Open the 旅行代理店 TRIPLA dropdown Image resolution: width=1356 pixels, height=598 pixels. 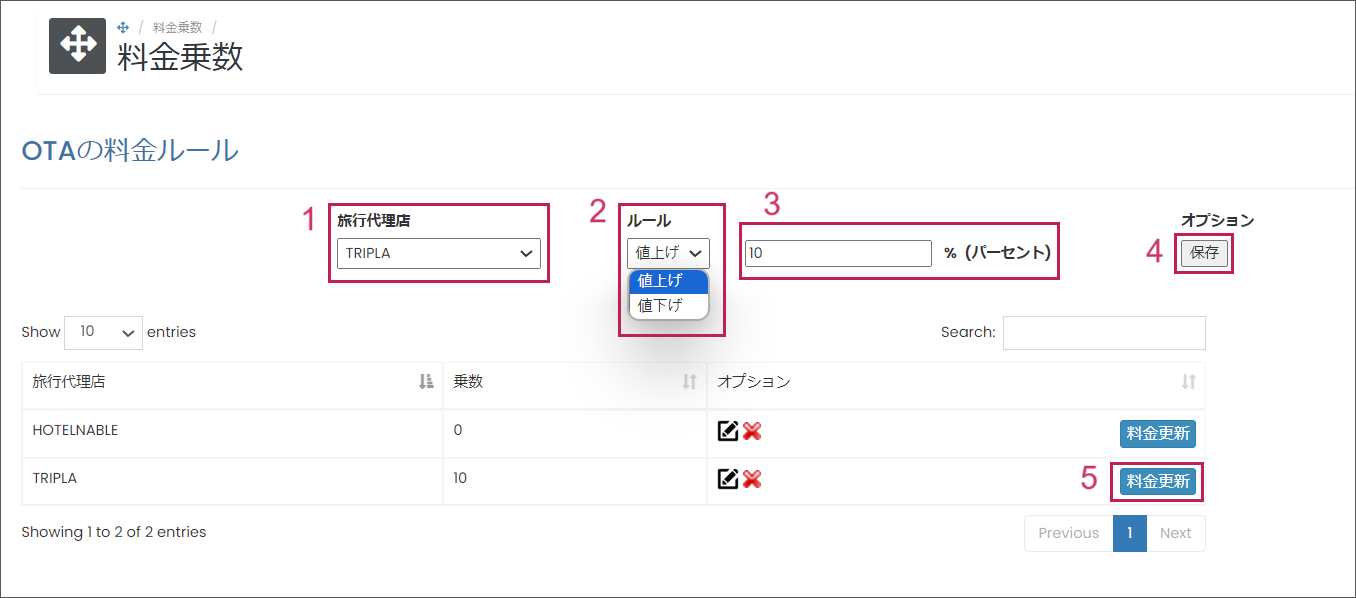pos(439,253)
